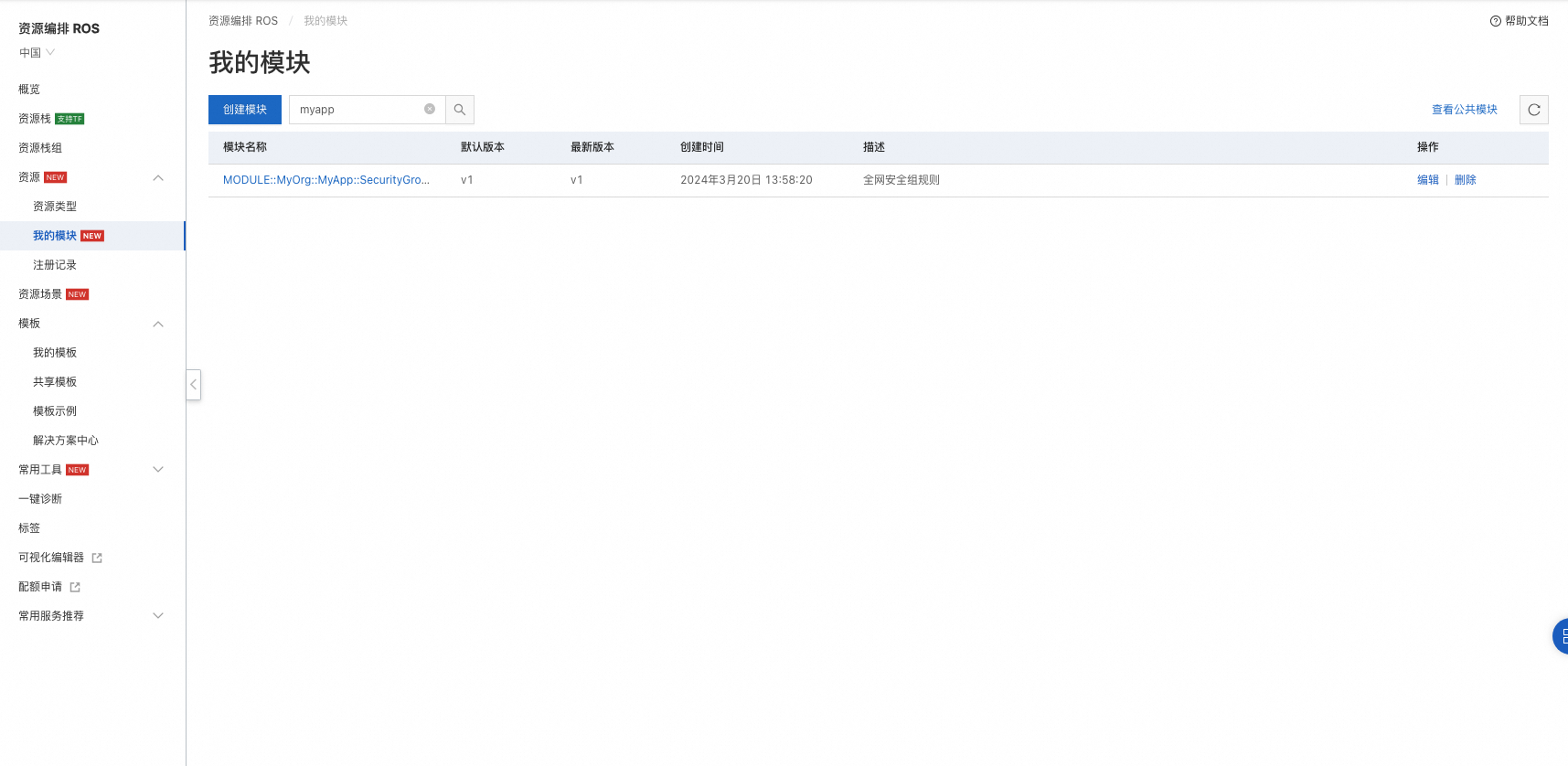
Task: Collapse the 模板 menu section
Action: tap(158, 324)
